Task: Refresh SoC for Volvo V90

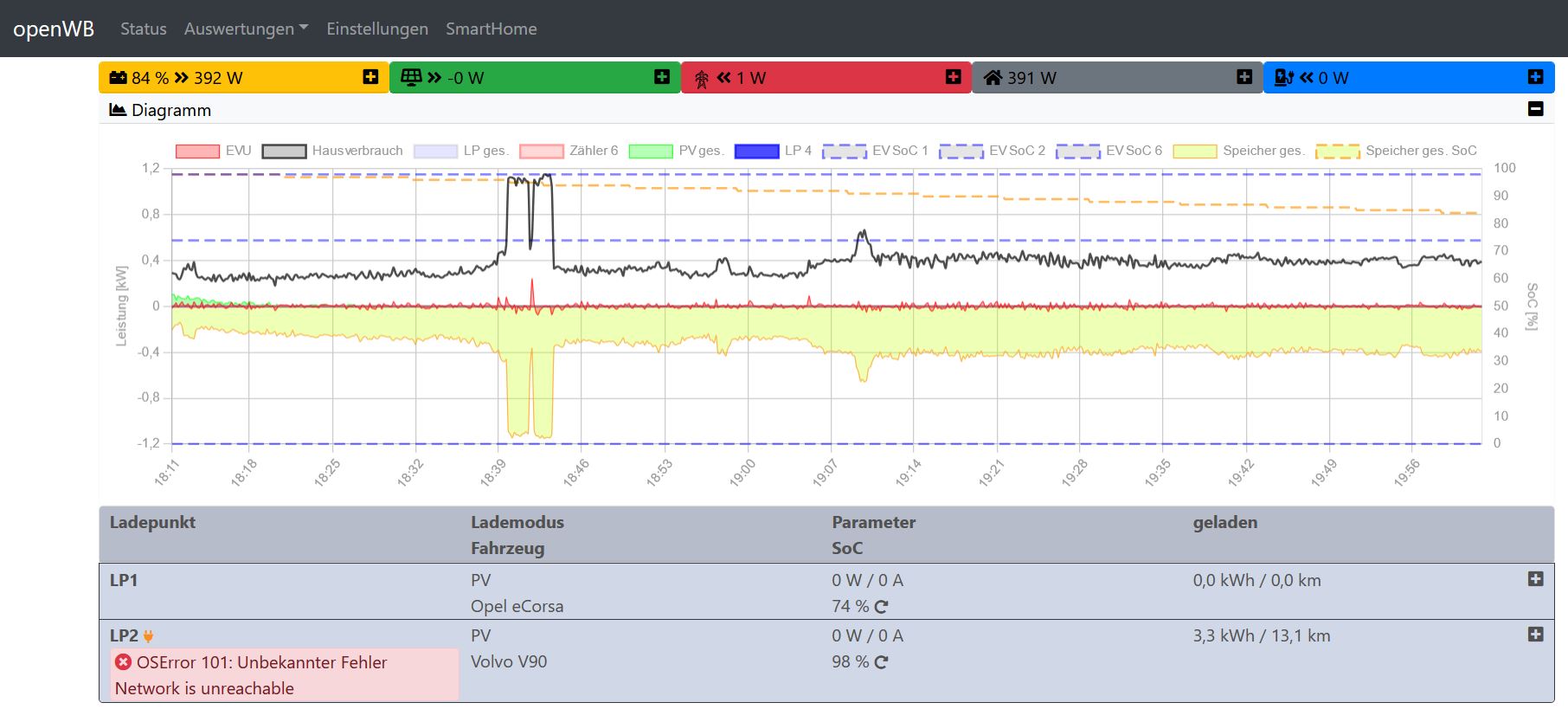Action: pyautogui.click(x=881, y=662)
